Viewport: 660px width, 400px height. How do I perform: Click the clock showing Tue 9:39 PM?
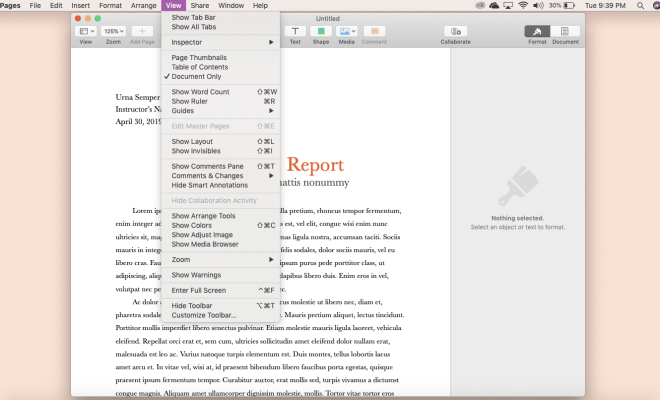605,5
